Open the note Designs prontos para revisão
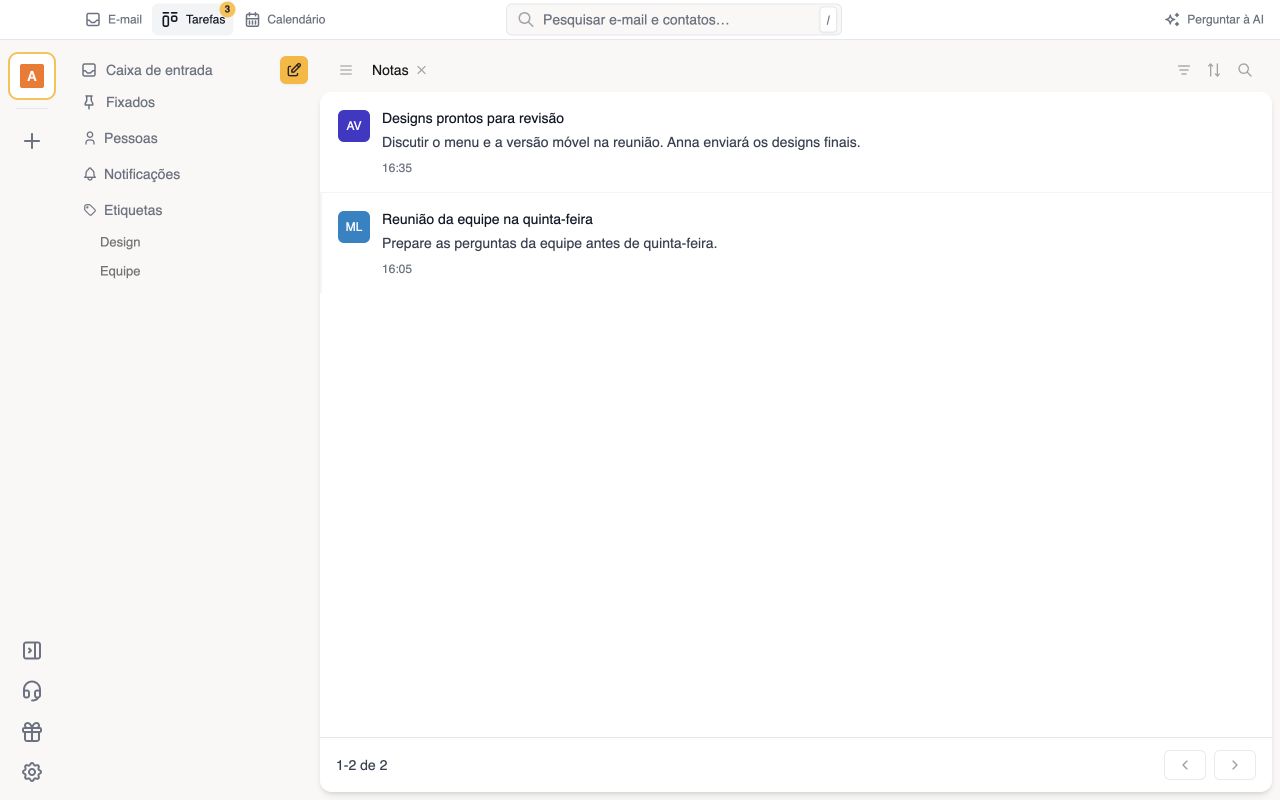The width and height of the screenshot is (1280, 800). click(796, 142)
